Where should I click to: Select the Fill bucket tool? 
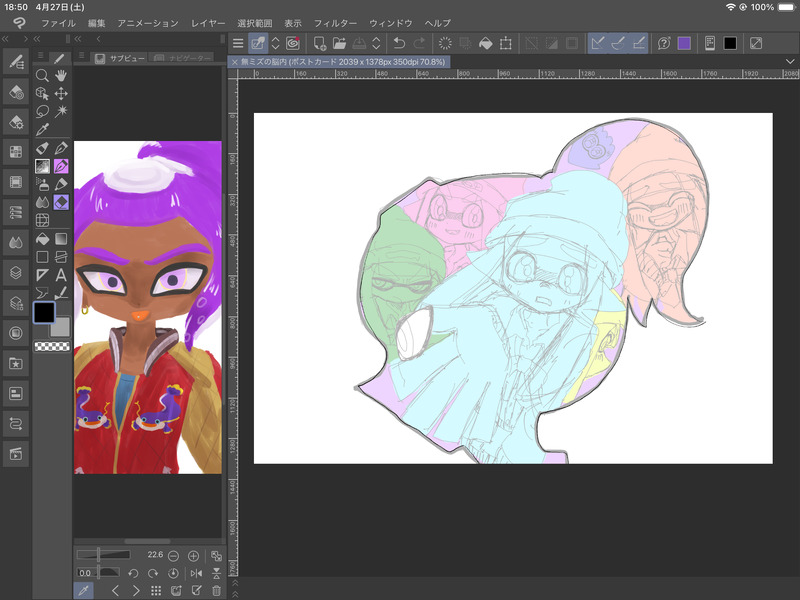point(42,239)
